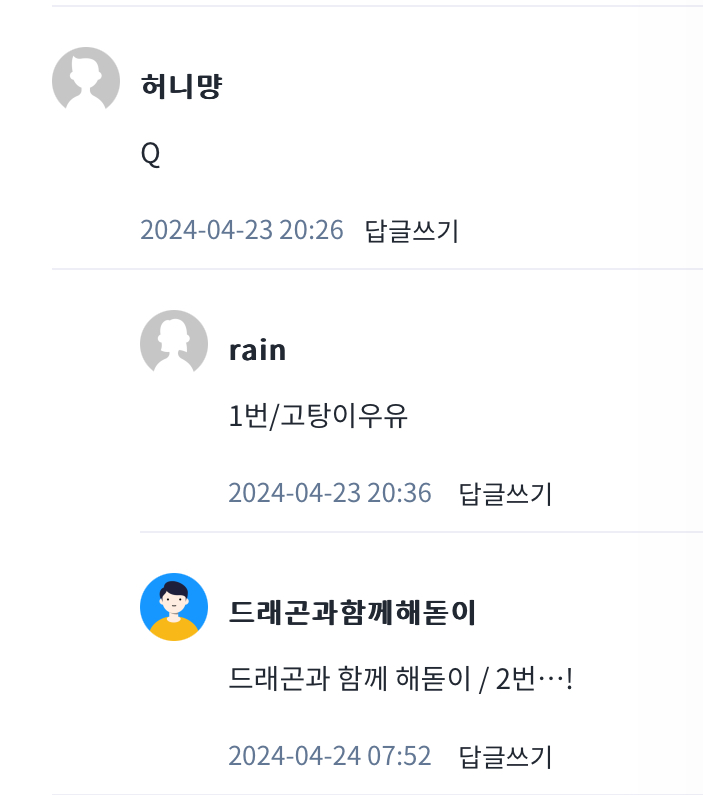Click 허니먕's gray profile avatar
703x795 pixels.
(86, 80)
